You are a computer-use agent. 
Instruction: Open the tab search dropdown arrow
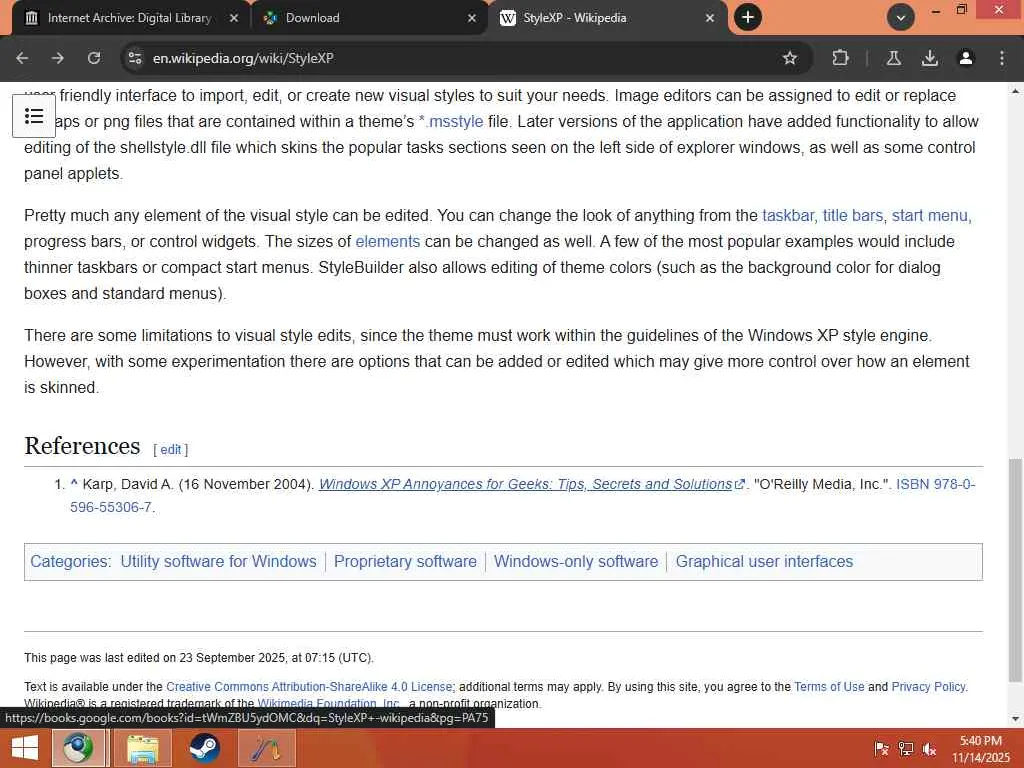tap(901, 18)
